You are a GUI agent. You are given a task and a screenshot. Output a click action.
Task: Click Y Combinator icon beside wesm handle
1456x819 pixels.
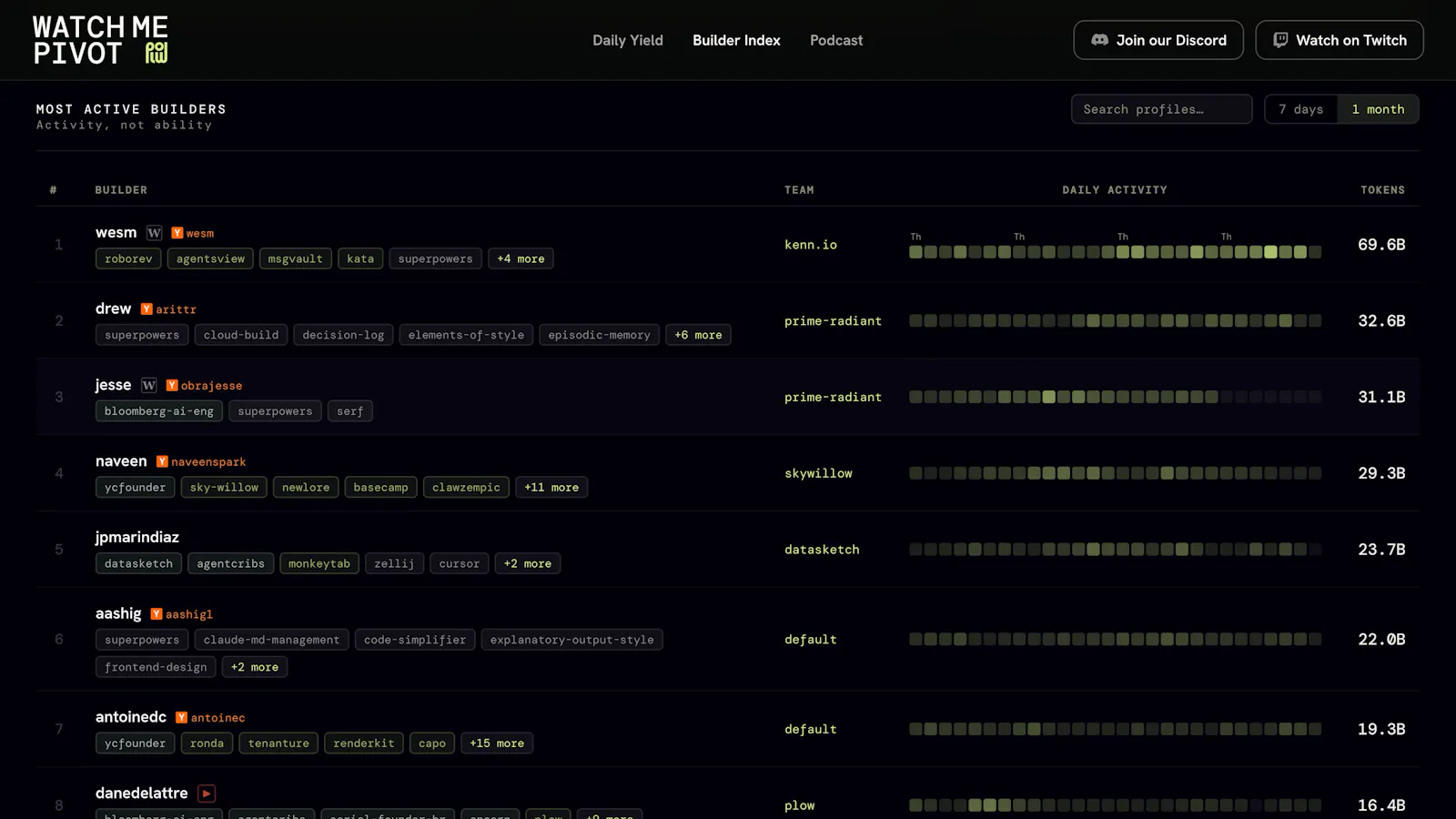point(177,233)
